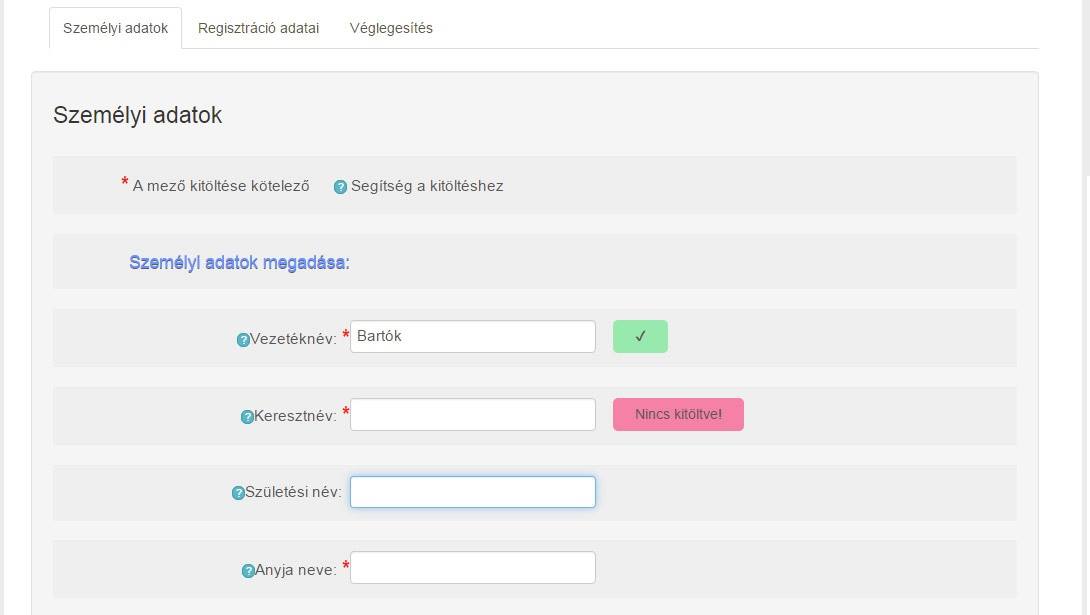Image resolution: width=1090 pixels, height=615 pixels.
Task: Click the Segítség a kitöltéshez legend text
Action: click(427, 186)
